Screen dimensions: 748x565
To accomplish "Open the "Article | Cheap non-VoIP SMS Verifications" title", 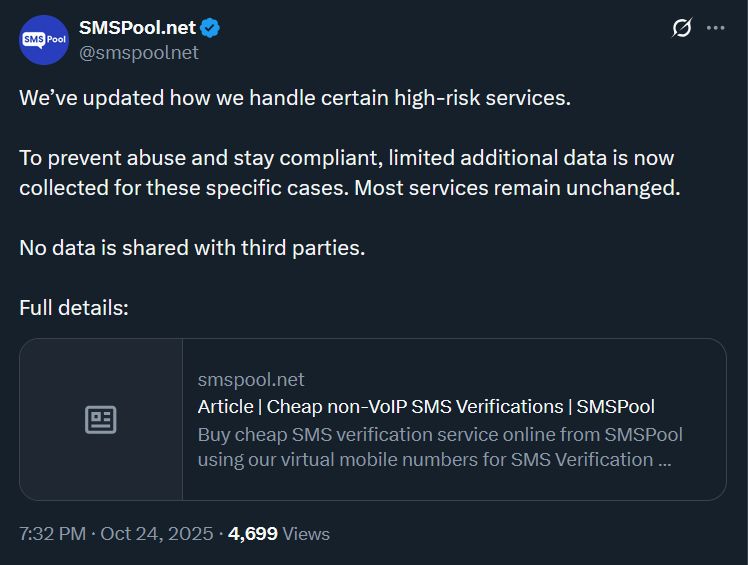I will 426,406.
